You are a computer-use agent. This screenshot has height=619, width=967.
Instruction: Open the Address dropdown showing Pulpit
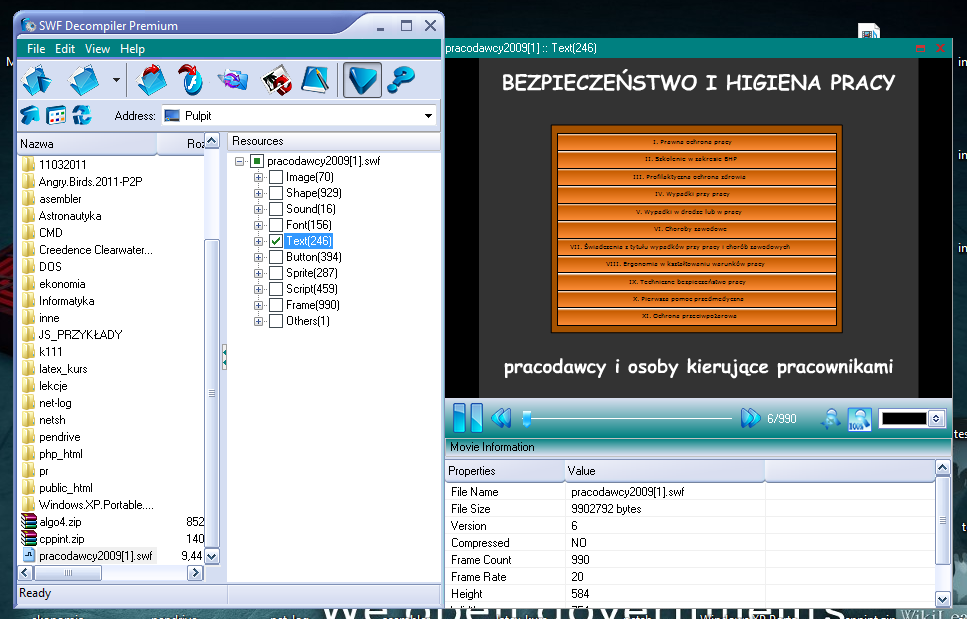[x=428, y=116]
